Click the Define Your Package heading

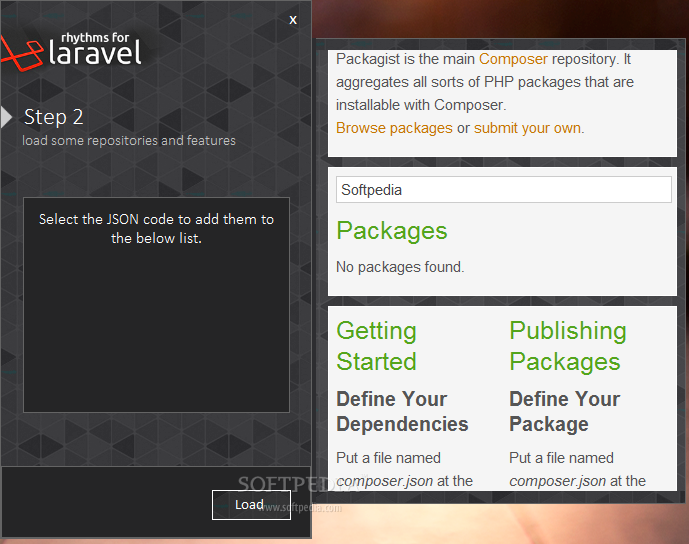(x=564, y=412)
